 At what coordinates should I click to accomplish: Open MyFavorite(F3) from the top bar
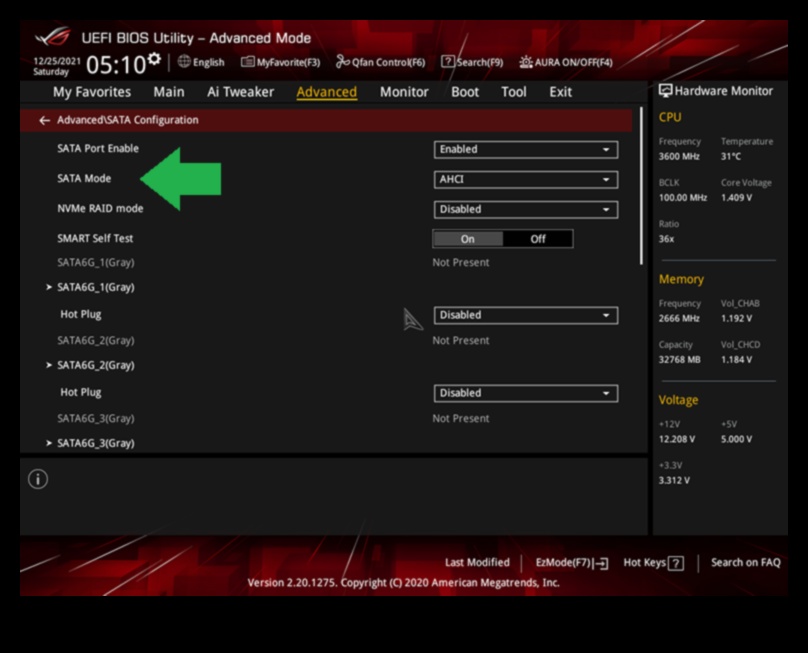point(248,62)
